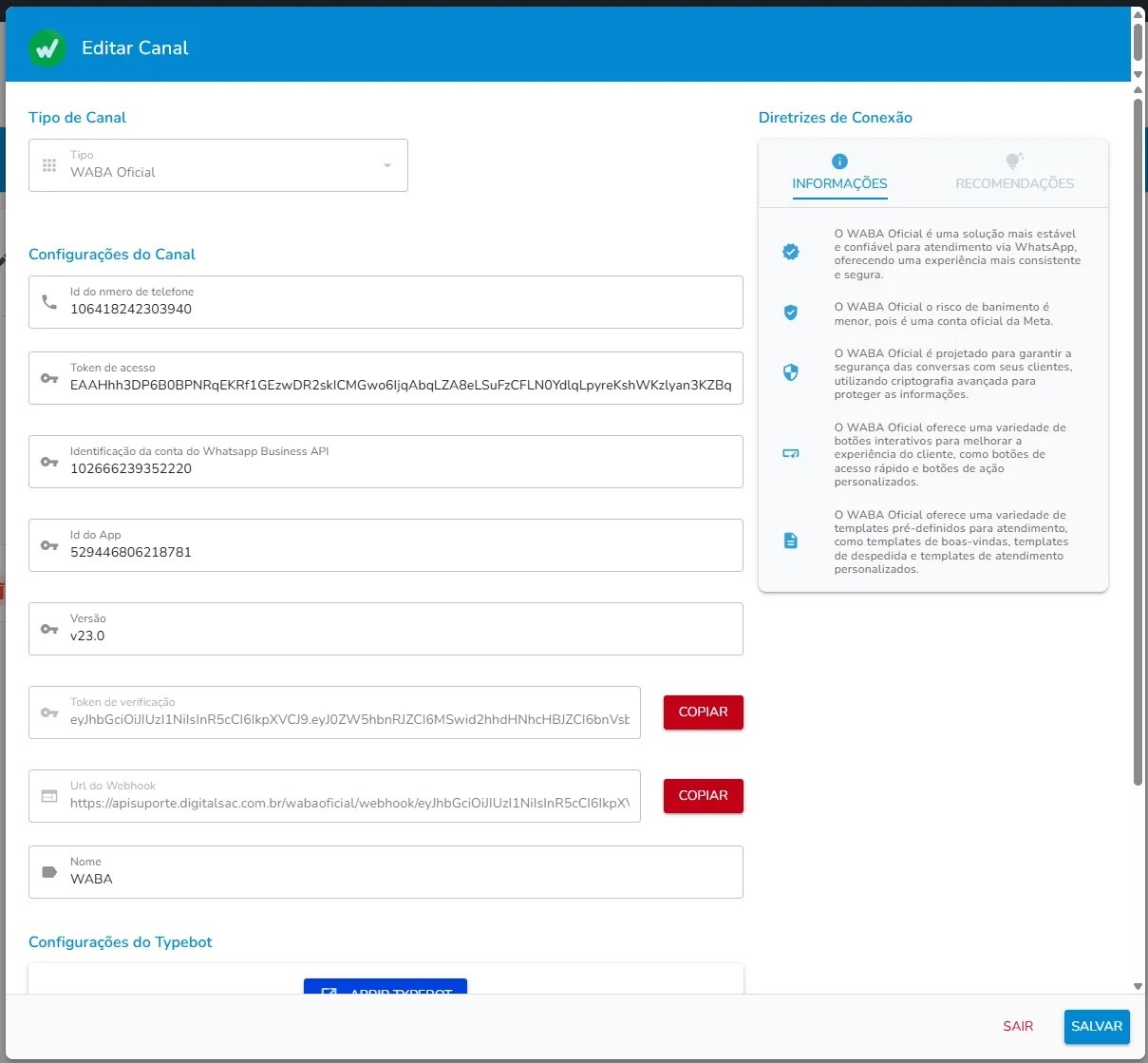Image resolution: width=1148 pixels, height=1063 pixels.
Task: Open the Tipo WABA Oficial dropdown
Action: 218,165
